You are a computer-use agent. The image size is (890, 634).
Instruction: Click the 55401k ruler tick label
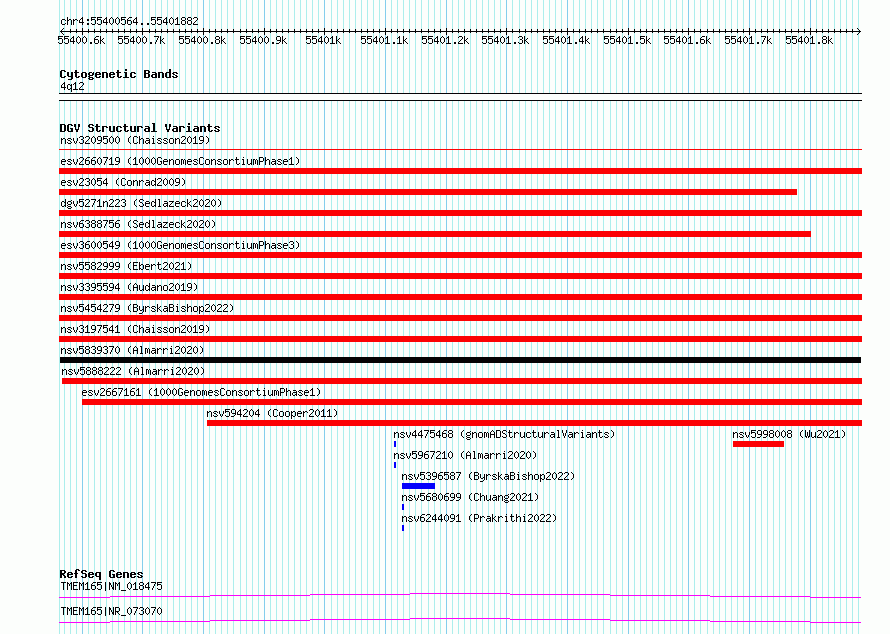323,40
